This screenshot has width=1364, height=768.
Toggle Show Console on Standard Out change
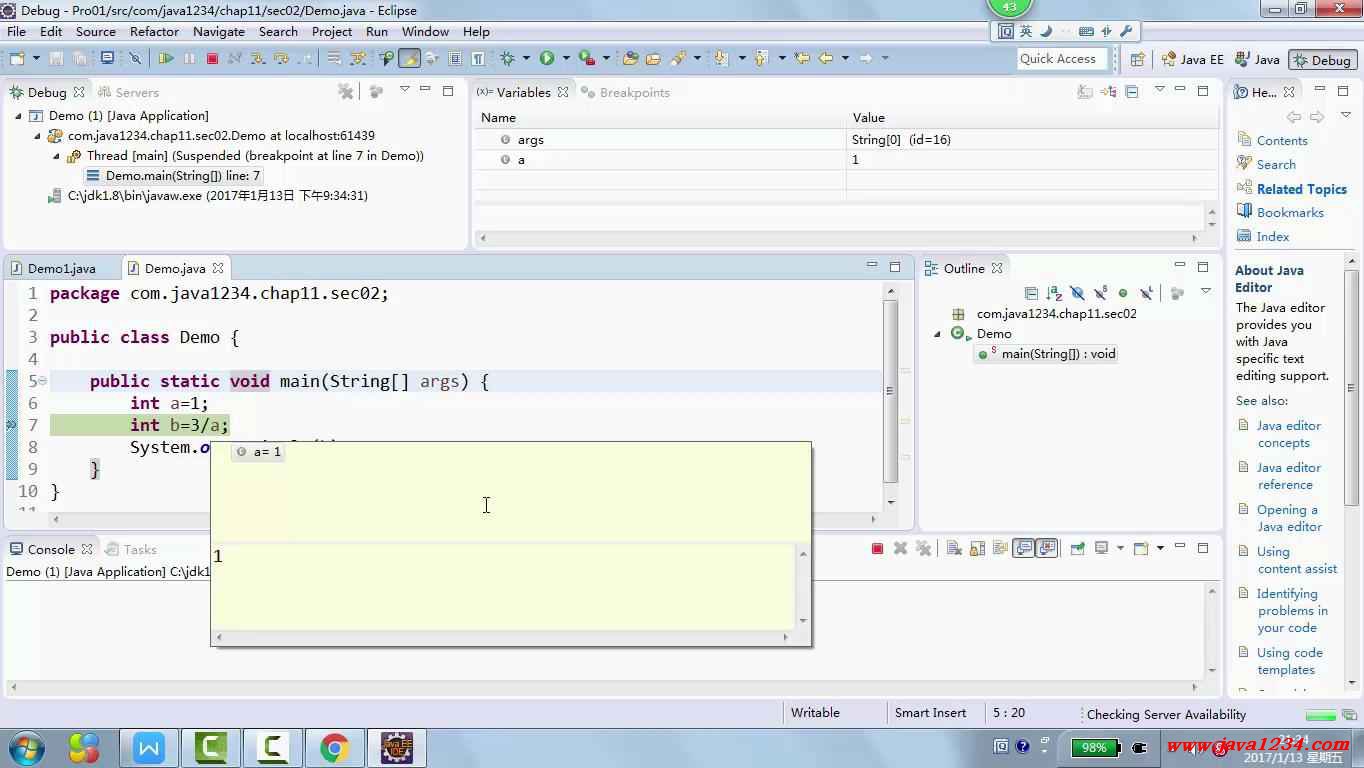click(1023, 548)
